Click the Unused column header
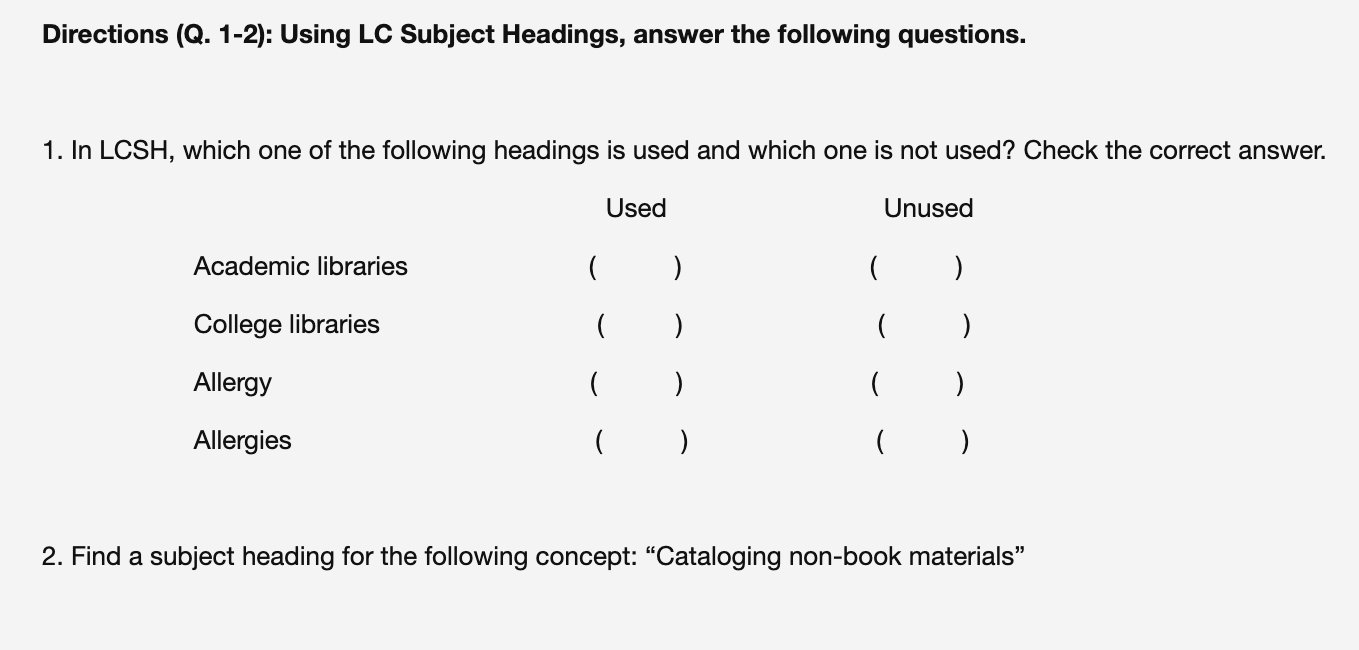This screenshot has height=650, width=1359. point(928,208)
